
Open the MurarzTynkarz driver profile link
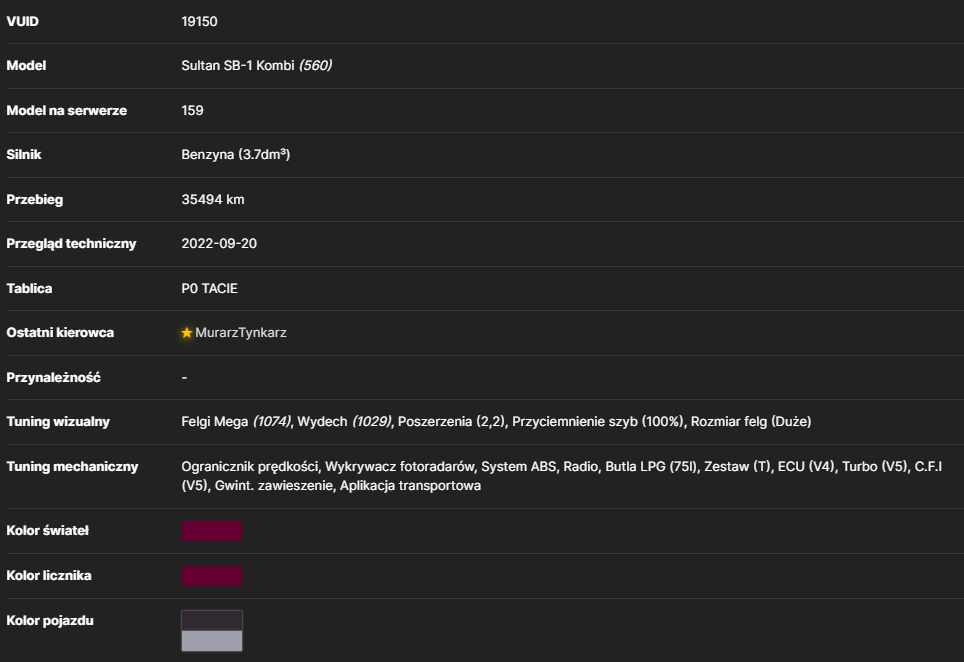[240, 333]
